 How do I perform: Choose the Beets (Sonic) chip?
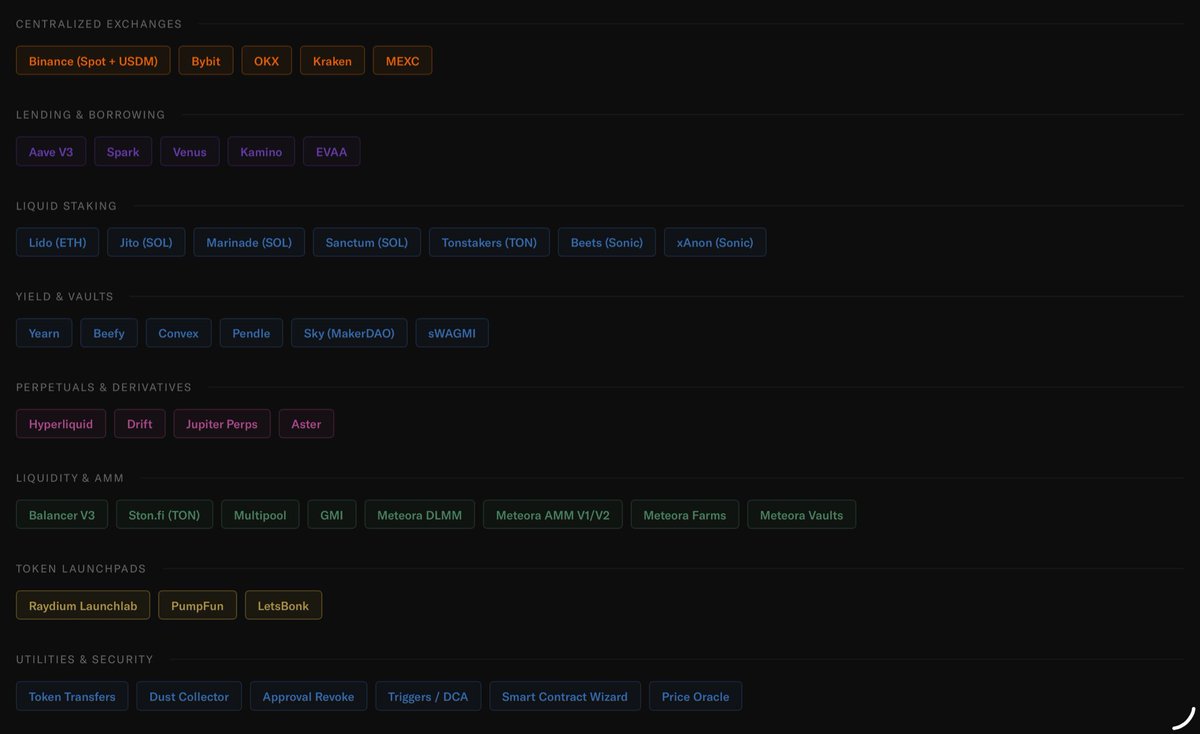607,242
